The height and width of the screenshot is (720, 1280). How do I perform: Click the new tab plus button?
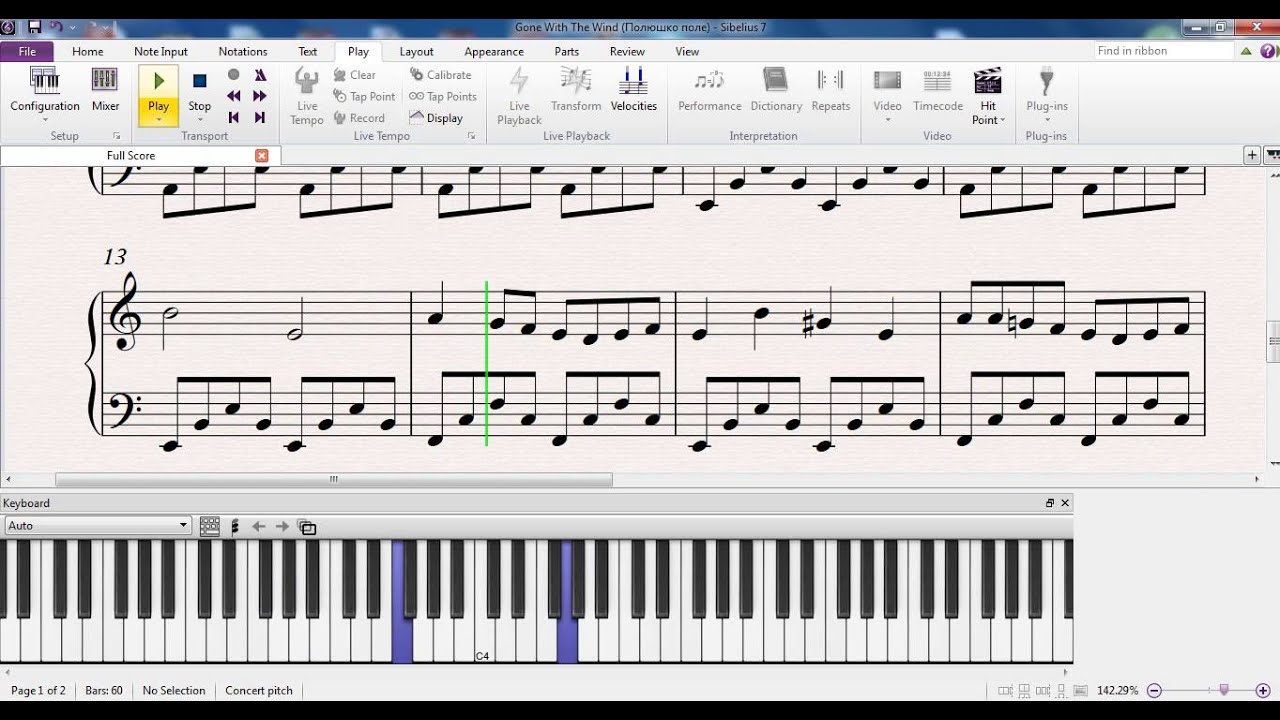tap(1252, 155)
